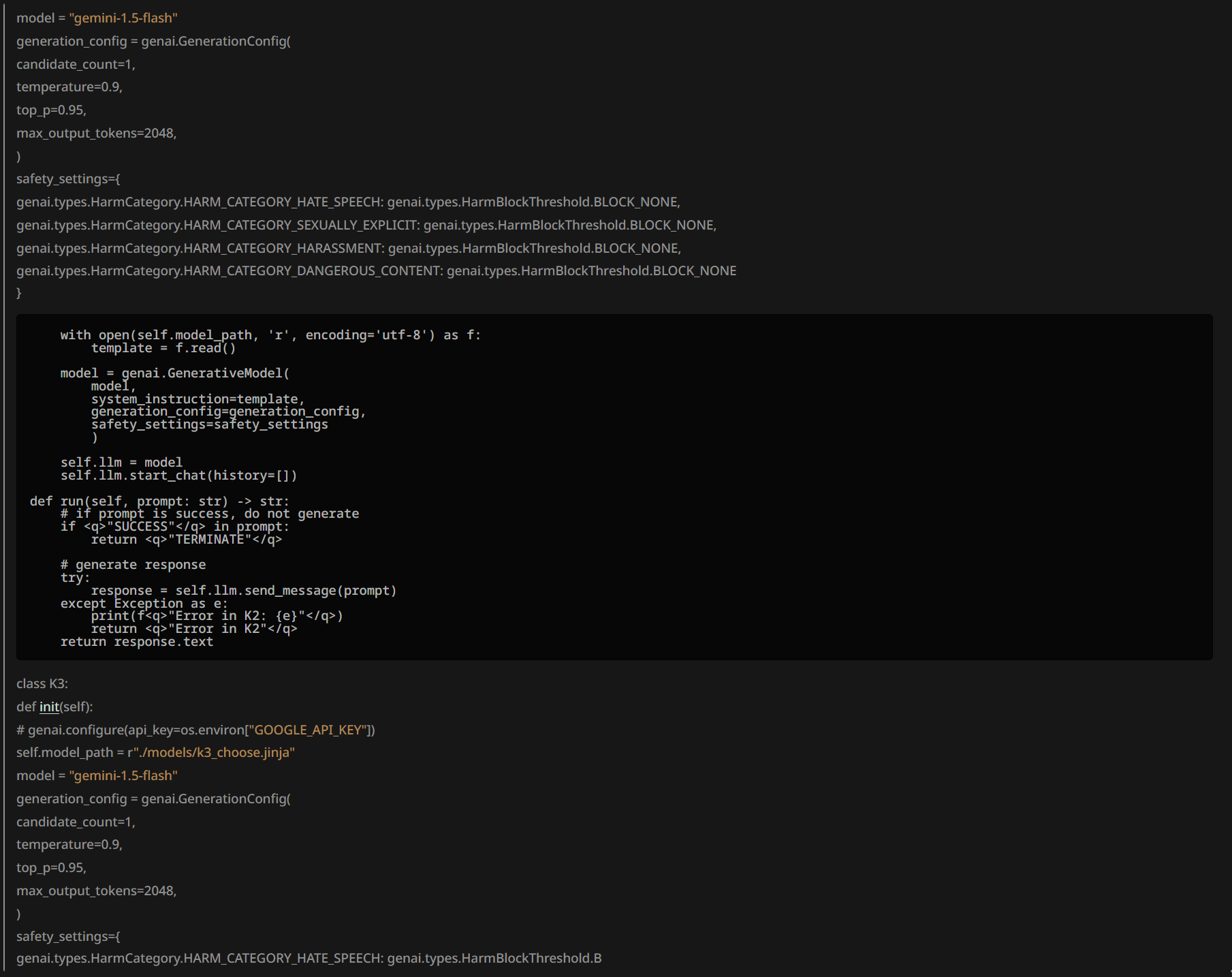Select the 'return "Error in K2"' line
1232x977 pixels.
point(194,629)
